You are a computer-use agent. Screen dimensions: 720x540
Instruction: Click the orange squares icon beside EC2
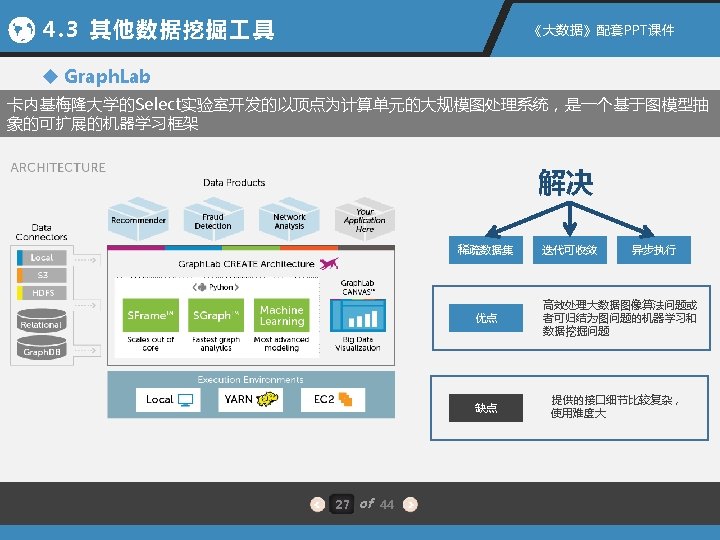click(345, 399)
